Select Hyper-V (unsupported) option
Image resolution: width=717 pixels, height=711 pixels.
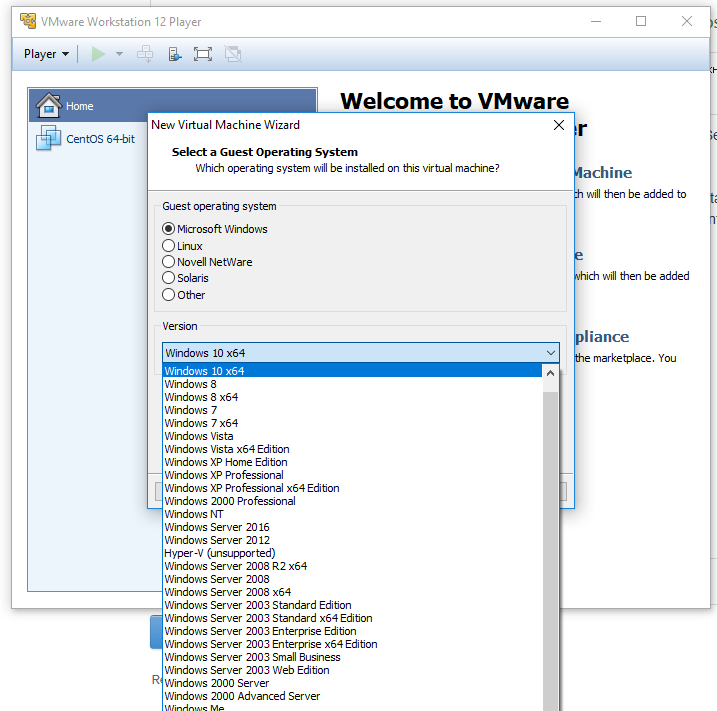click(353, 553)
